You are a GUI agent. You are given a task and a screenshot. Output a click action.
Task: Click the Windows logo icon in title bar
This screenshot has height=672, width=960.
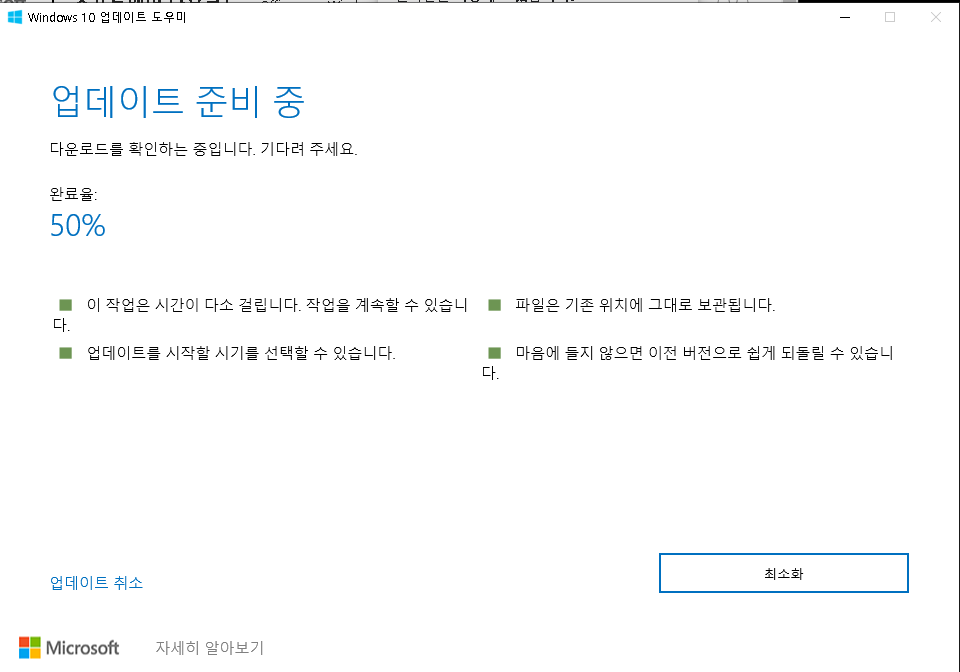[x=15, y=17]
